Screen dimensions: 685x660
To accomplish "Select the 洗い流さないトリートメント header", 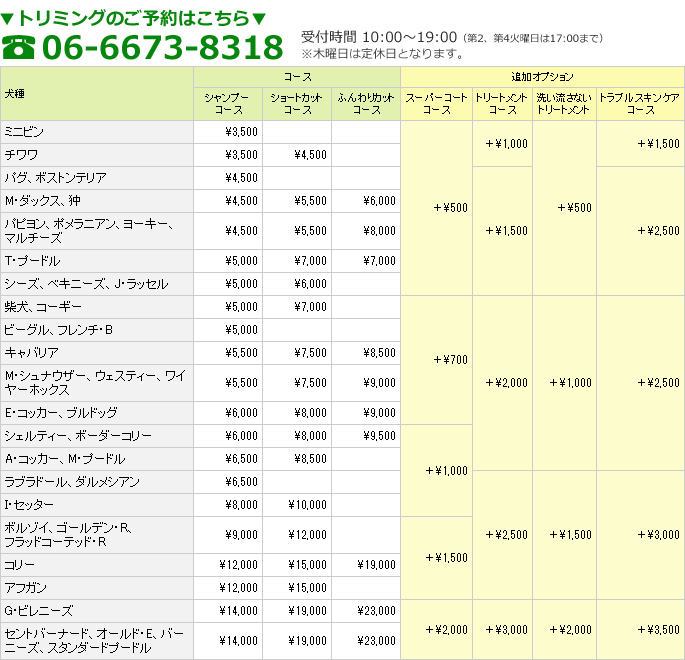I will tap(564, 104).
